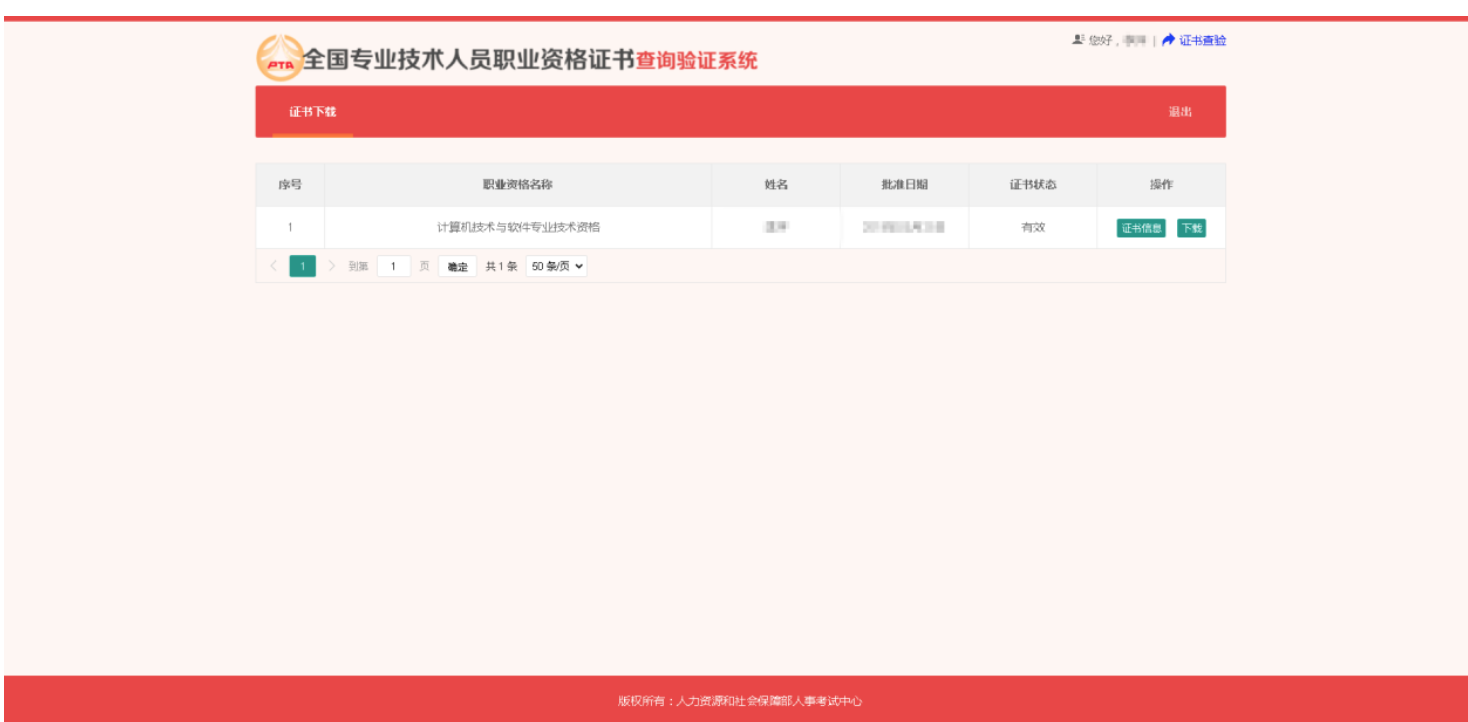The image size is (1468, 722).
Task: Log out using the 退出 item
Action: [1180, 112]
